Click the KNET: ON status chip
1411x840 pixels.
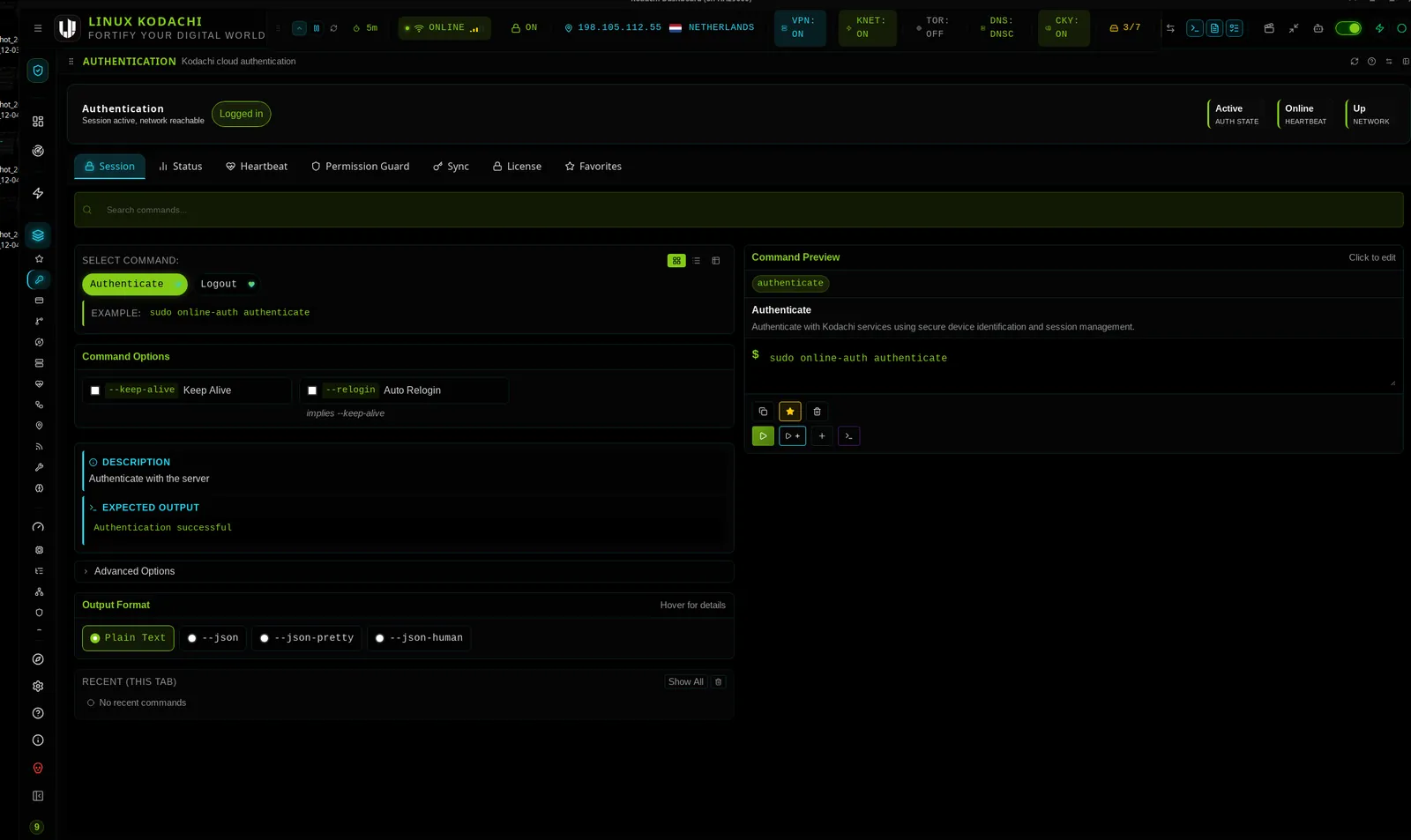pyautogui.click(x=866, y=28)
